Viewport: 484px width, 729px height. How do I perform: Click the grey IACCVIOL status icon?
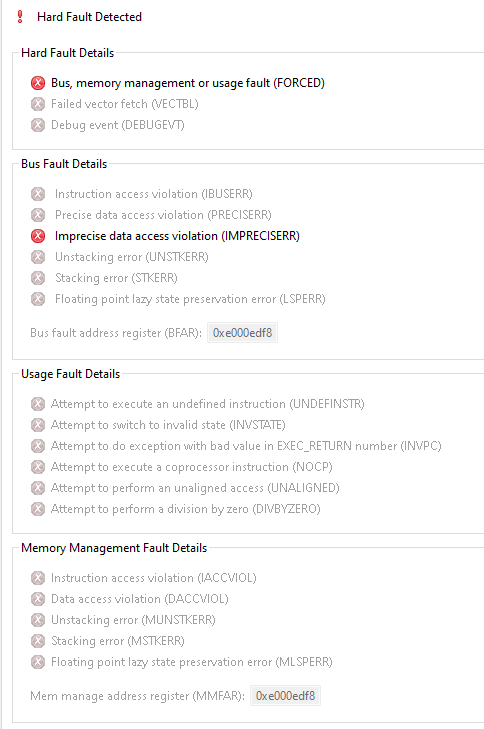(x=38, y=578)
